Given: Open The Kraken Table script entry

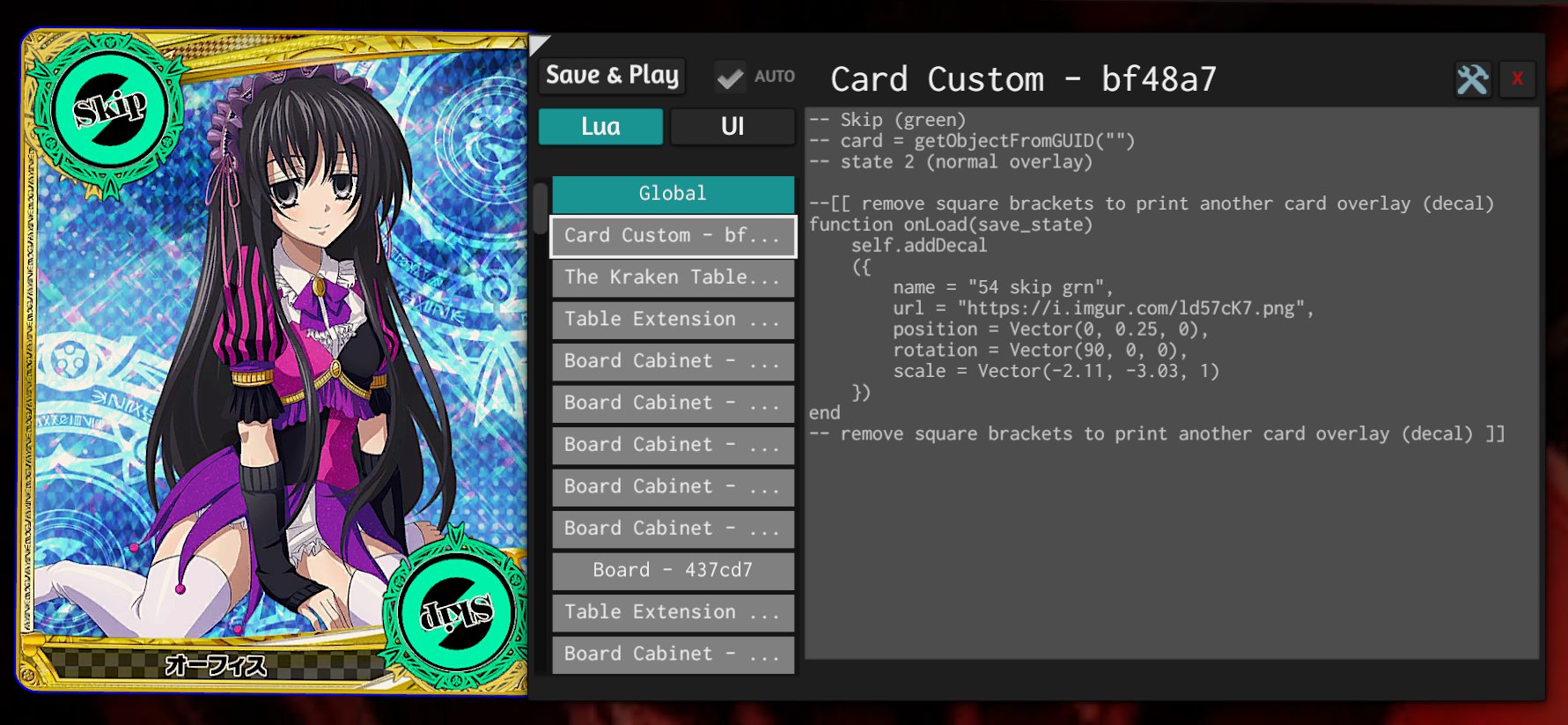Looking at the screenshot, I should coord(673,277).
